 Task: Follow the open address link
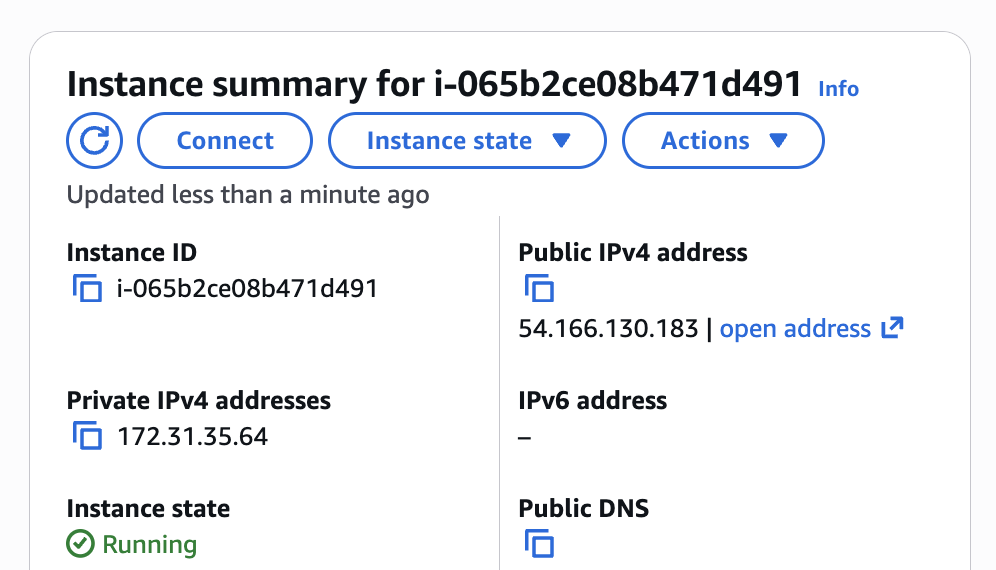point(795,329)
